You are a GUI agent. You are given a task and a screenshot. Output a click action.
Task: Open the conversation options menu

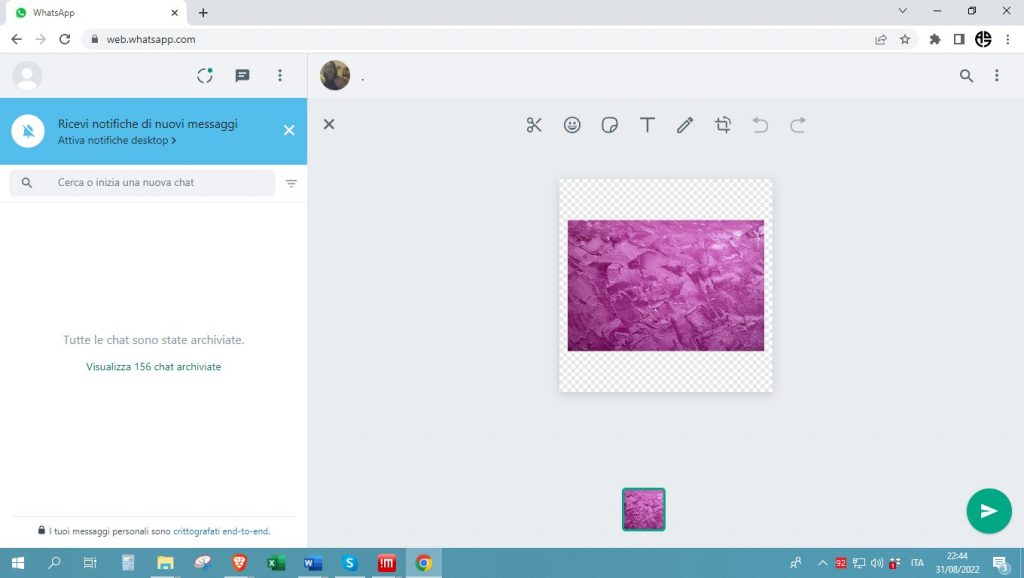click(996, 75)
